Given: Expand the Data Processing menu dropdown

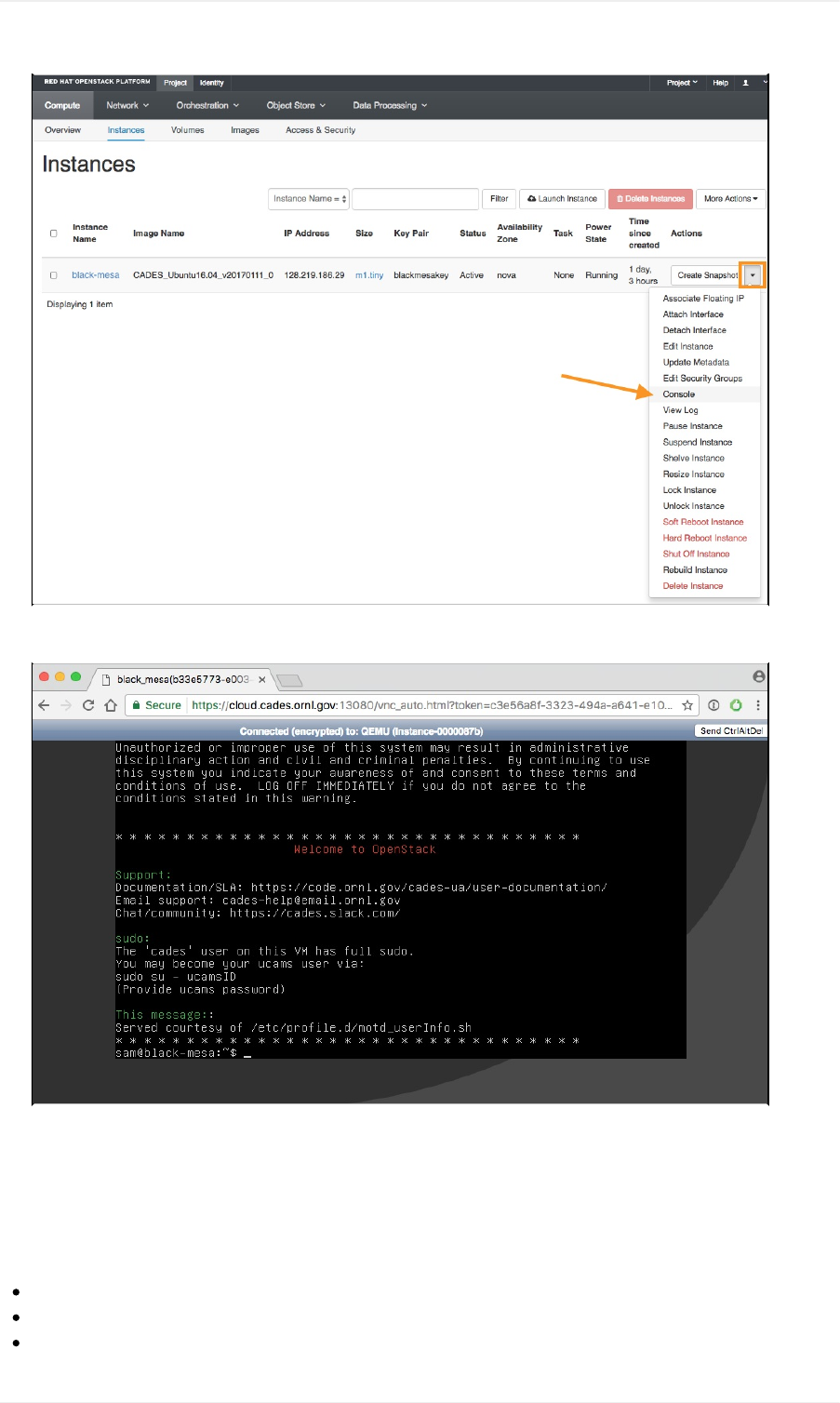Looking at the screenshot, I should [390, 106].
